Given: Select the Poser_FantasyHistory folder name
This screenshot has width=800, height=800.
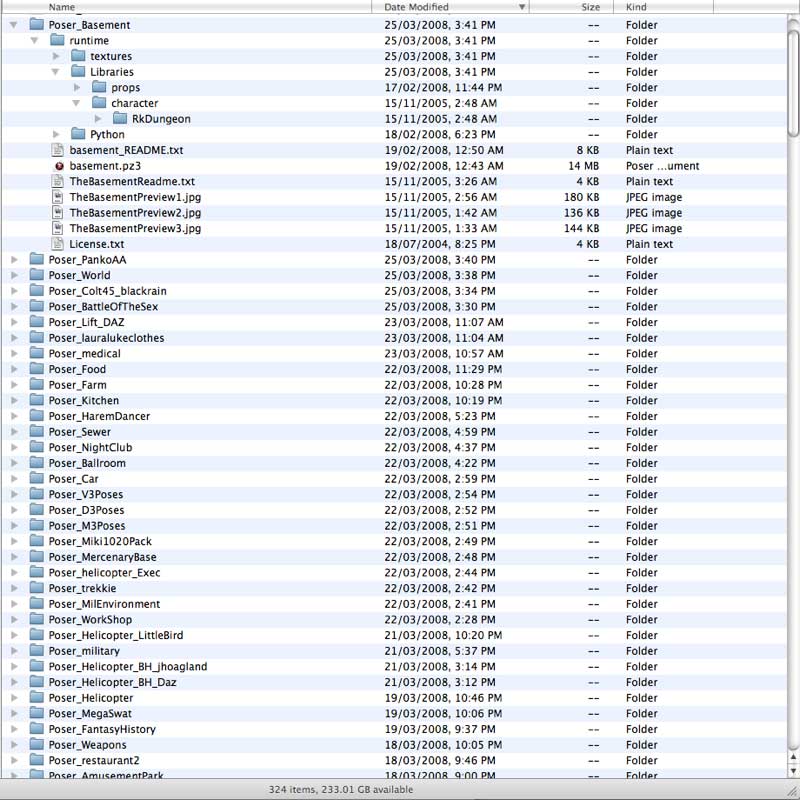Looking at the screenshot, I should point(102,729).
